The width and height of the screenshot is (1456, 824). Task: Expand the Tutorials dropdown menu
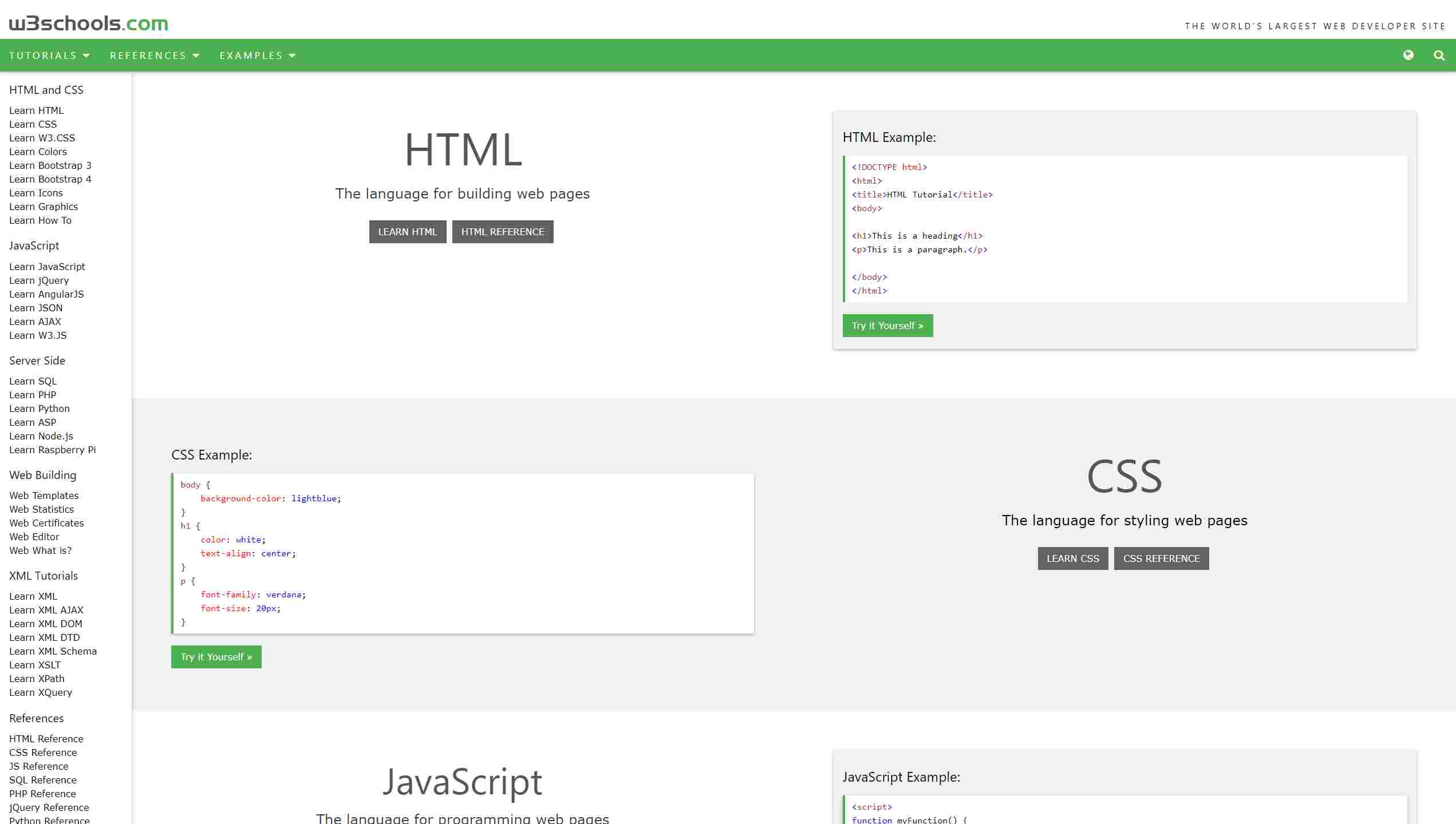[x=50, y=56]
